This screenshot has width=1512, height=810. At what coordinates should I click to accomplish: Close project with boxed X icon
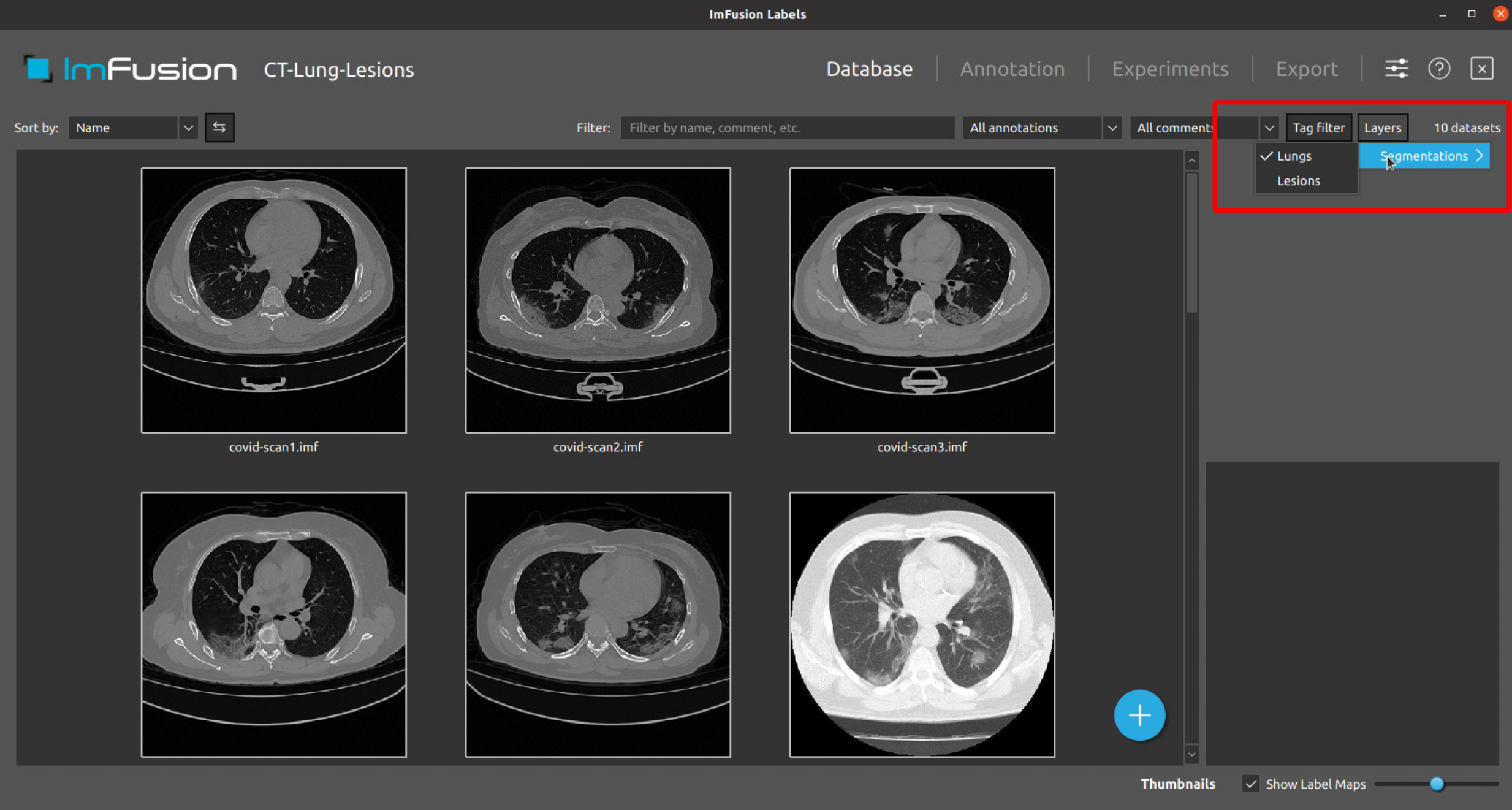(x=1482, y=69)
